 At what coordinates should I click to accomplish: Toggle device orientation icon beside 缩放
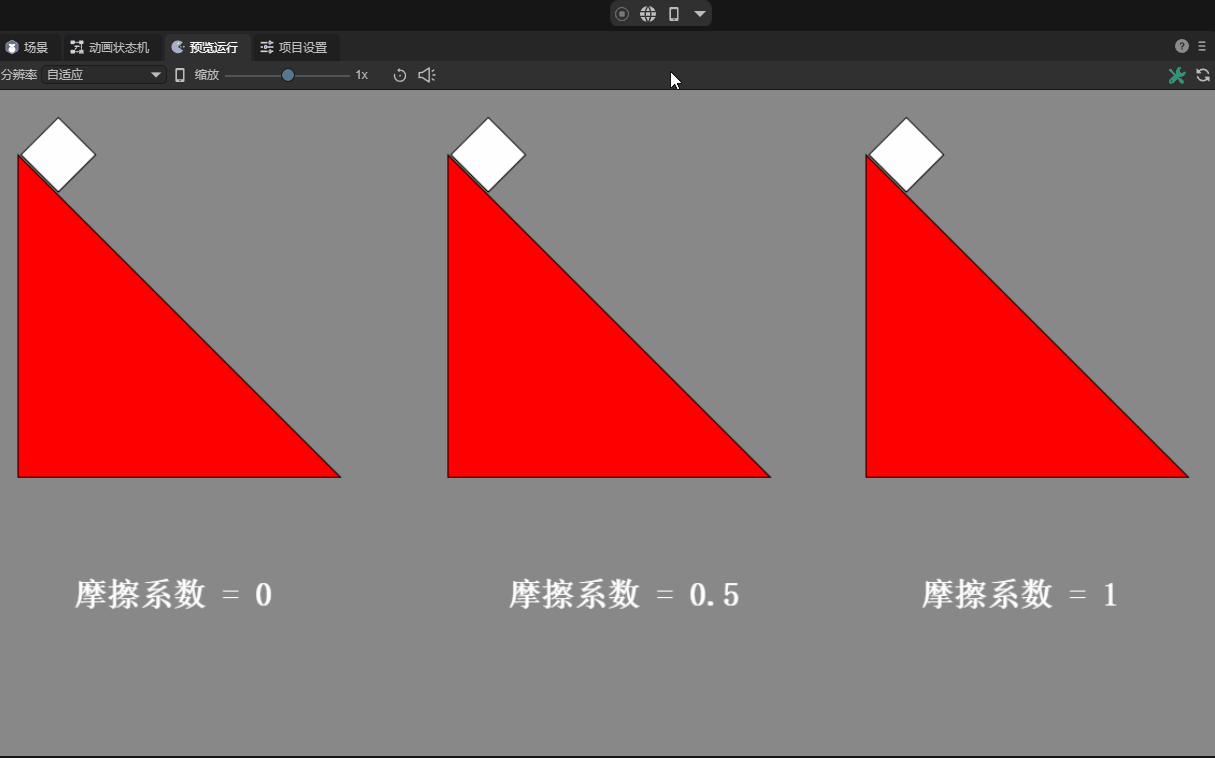(x=180, y=75)
